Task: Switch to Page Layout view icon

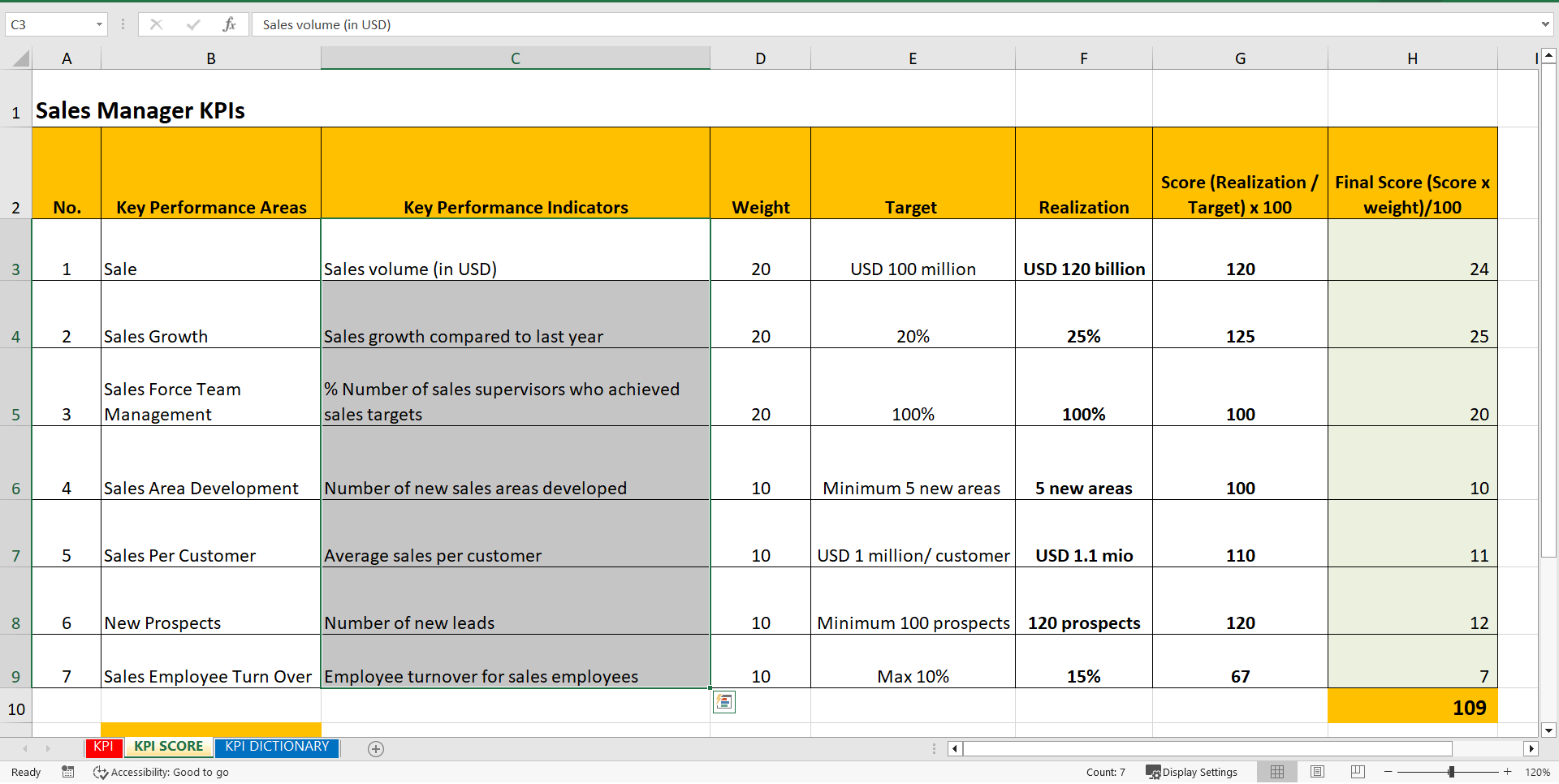Action: click(1318, 772)
